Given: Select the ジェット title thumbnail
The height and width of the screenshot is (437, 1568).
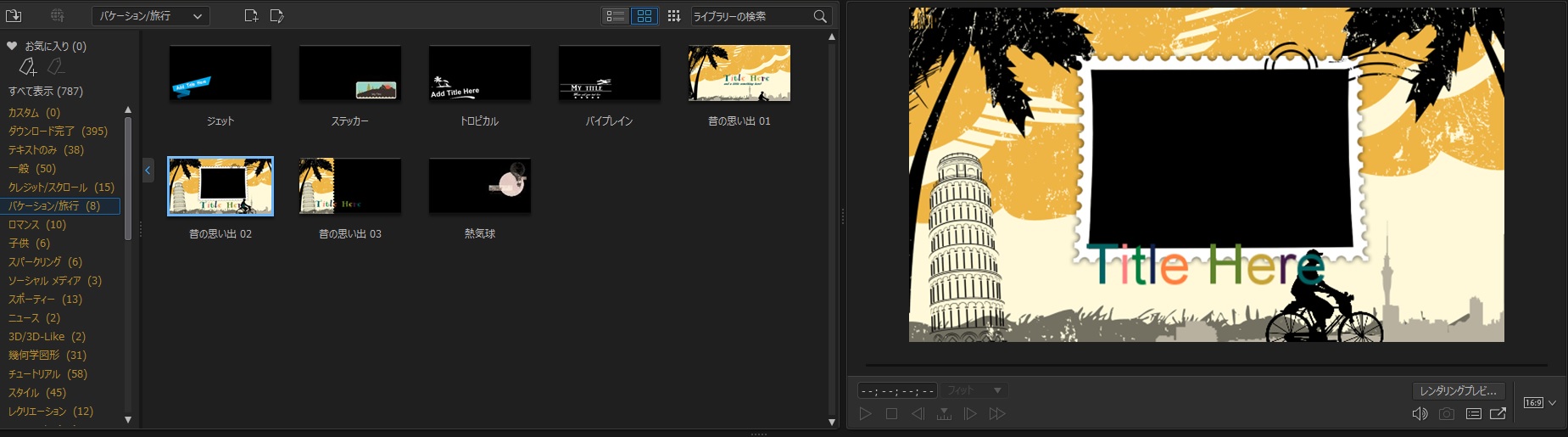Looking at the screenshot, I should coord(220,73).
